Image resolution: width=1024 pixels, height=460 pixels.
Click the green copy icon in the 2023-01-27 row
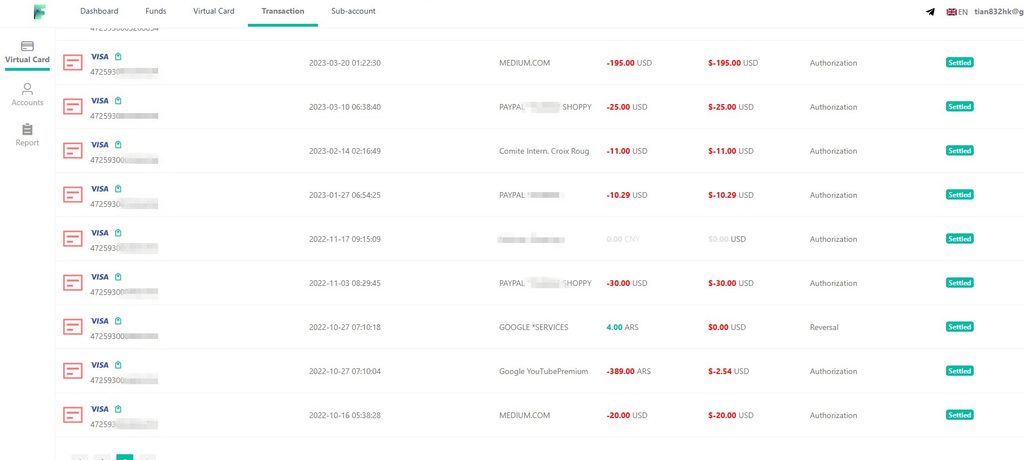(118, 189)
